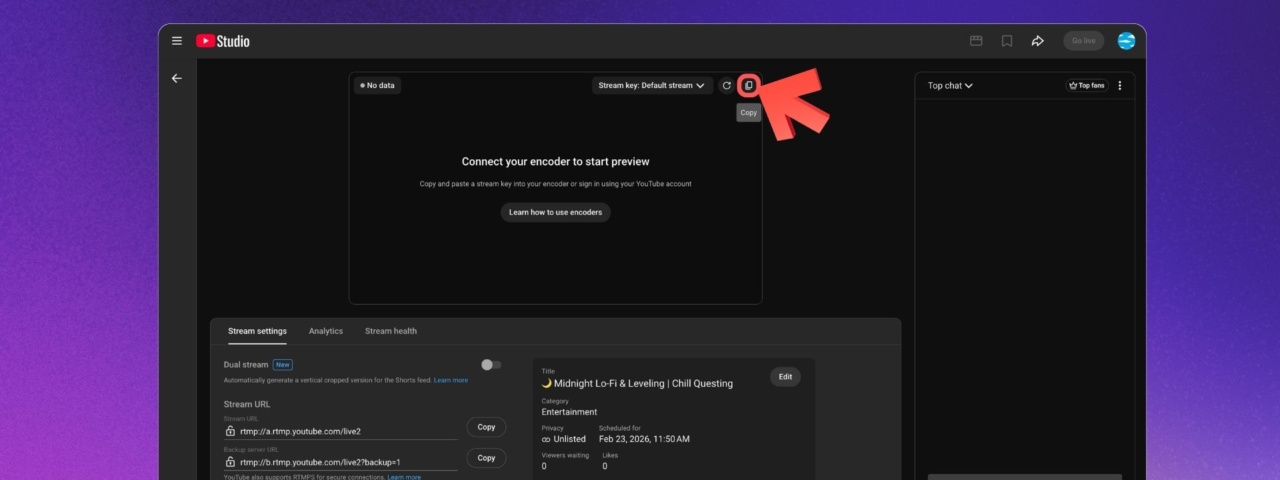
Task: Click the bookmark icon in the header
Action: tap(1007, 41)
